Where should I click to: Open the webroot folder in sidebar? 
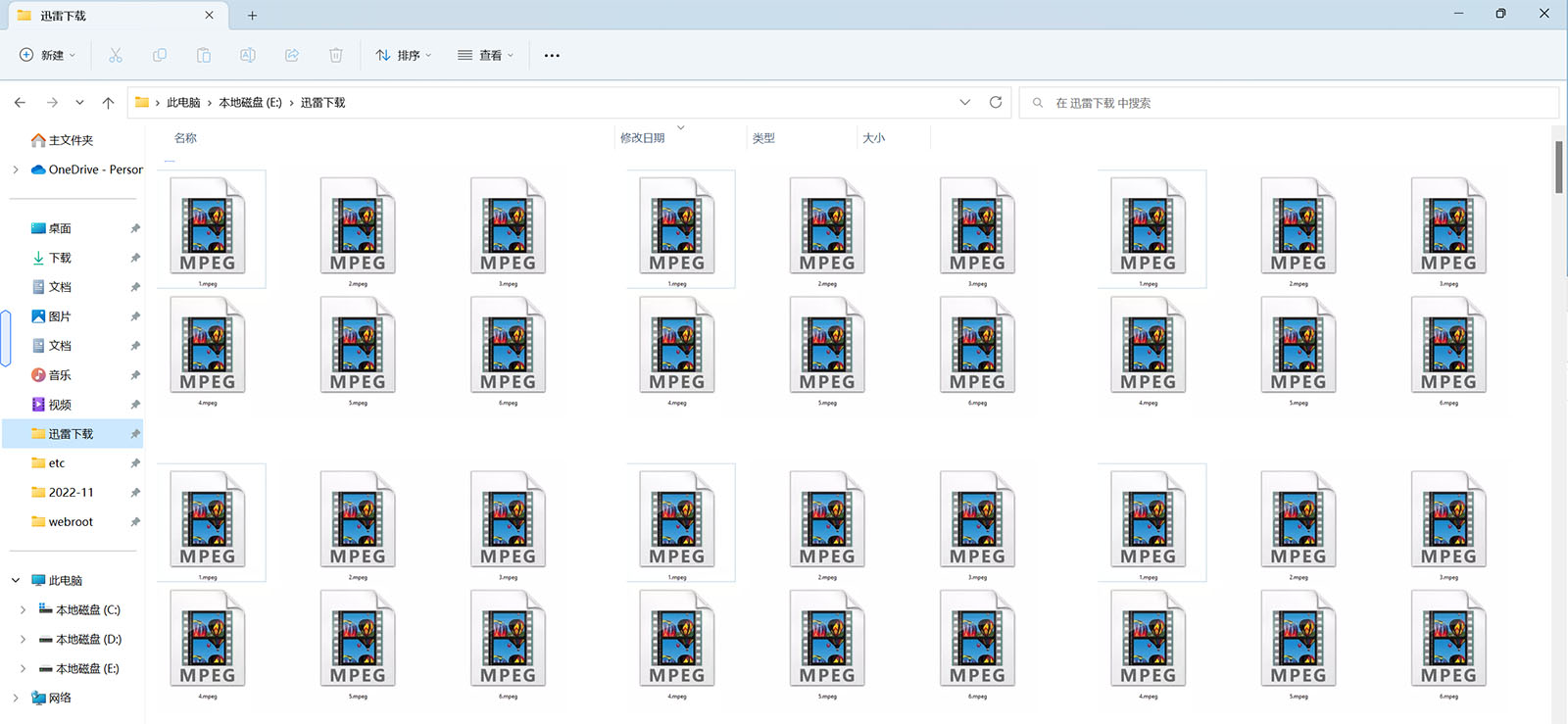pyautogui.click(x=71, y=522)
